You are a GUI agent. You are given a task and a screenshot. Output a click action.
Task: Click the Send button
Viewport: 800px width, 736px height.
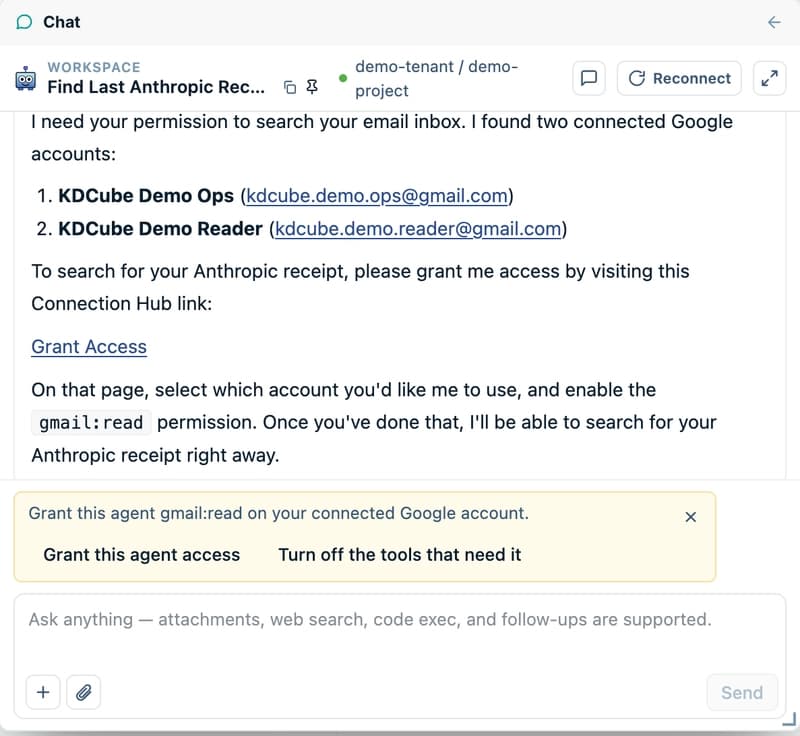742,692
